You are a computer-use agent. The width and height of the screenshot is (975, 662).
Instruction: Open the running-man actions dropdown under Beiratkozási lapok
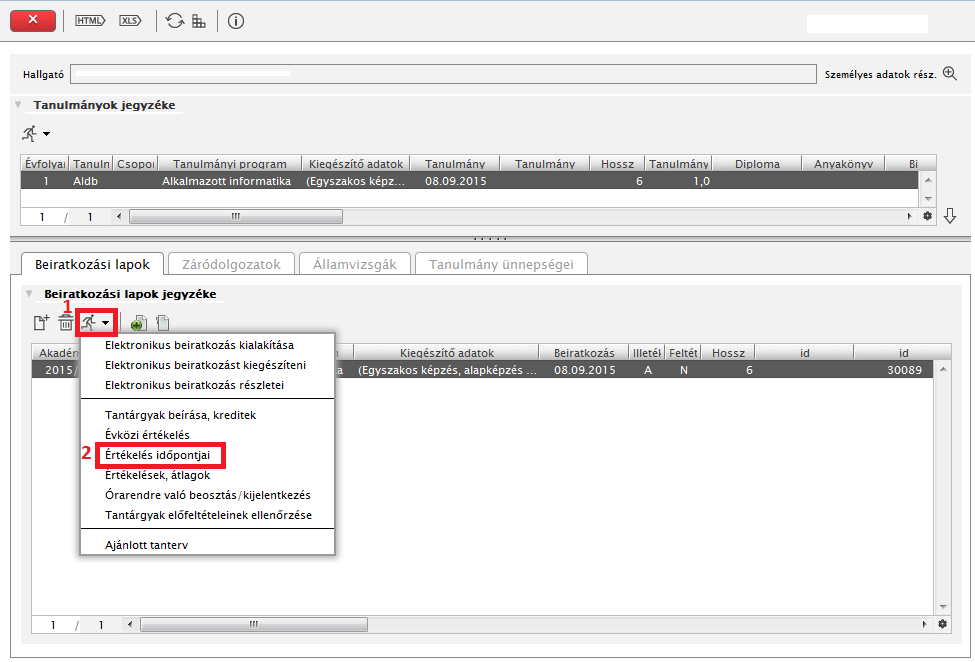point(97,322)
